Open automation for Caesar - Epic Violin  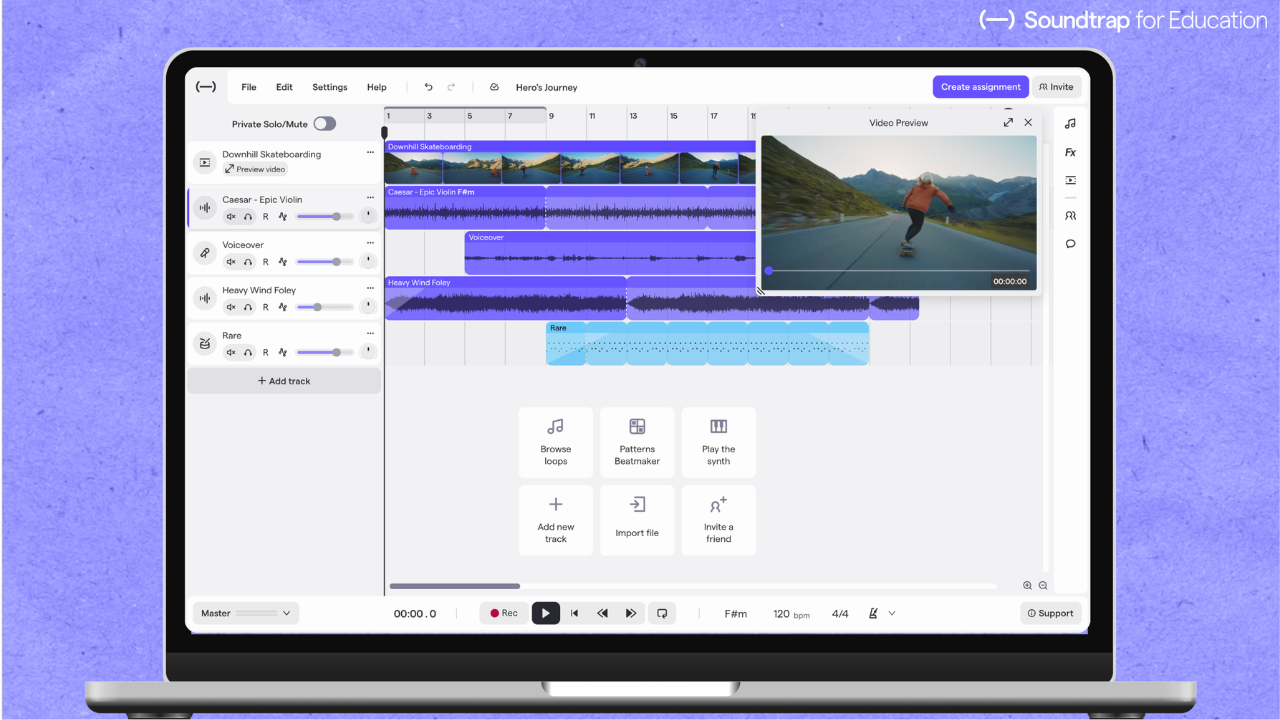coord(283,216)
